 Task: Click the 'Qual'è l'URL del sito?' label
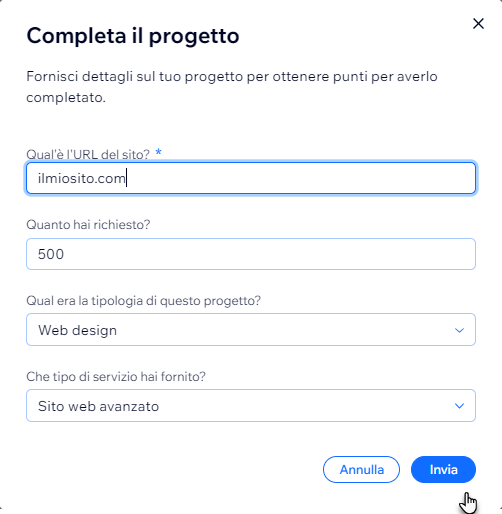click(88, 155)
